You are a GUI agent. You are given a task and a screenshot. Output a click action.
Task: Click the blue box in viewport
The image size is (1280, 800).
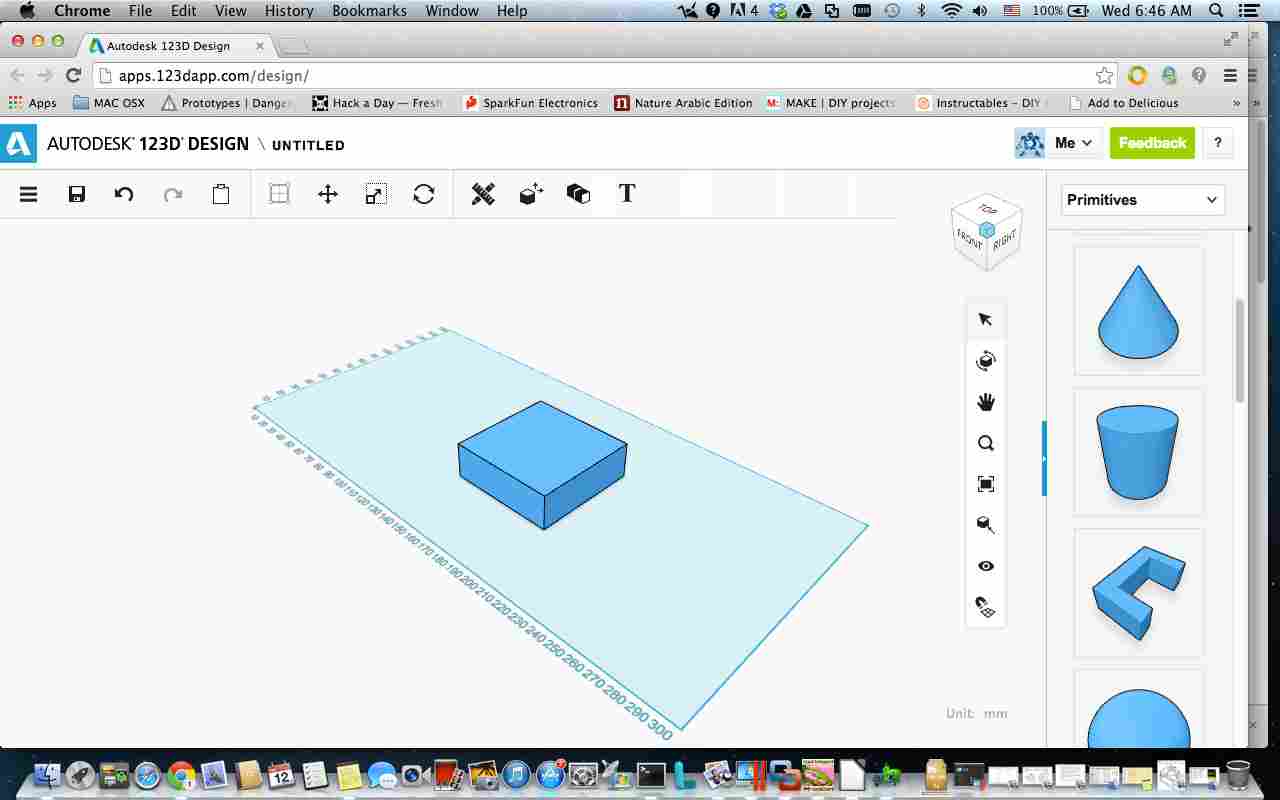click(x=543, y=464)
